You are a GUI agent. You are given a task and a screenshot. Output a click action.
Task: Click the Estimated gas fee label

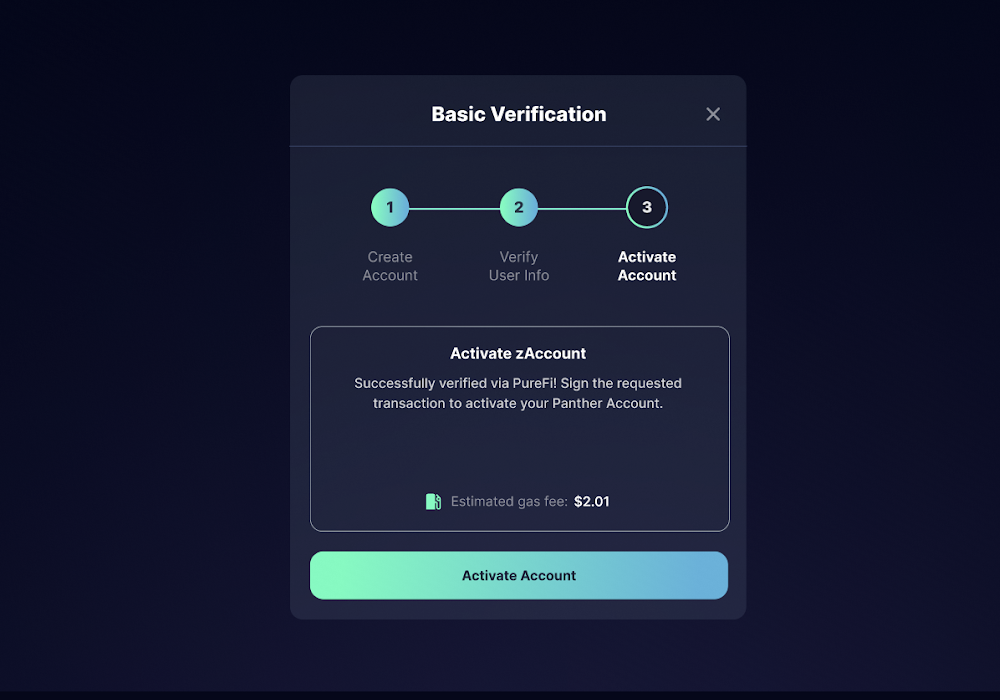tap(509, 502)
